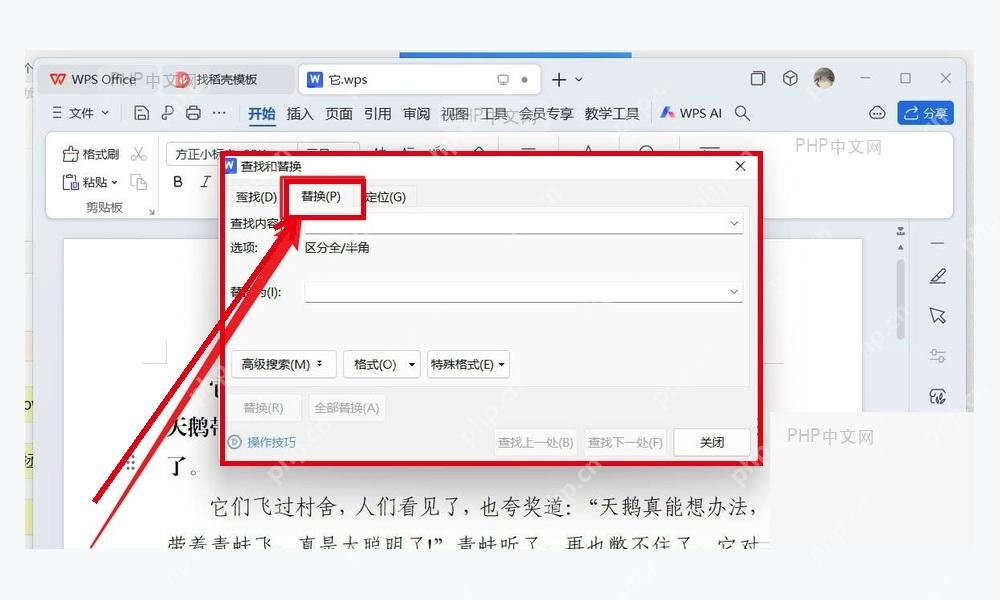Click the scroll-up arrow of document scrollbar
This screenshot has height=600, width=1000.
901,247
